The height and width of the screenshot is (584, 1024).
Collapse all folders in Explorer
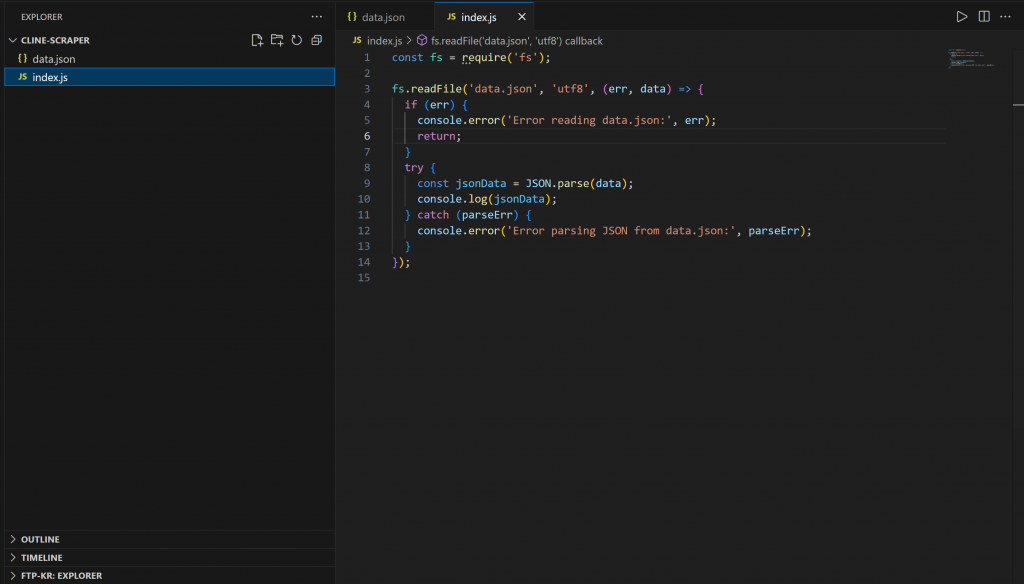point(317,40)
